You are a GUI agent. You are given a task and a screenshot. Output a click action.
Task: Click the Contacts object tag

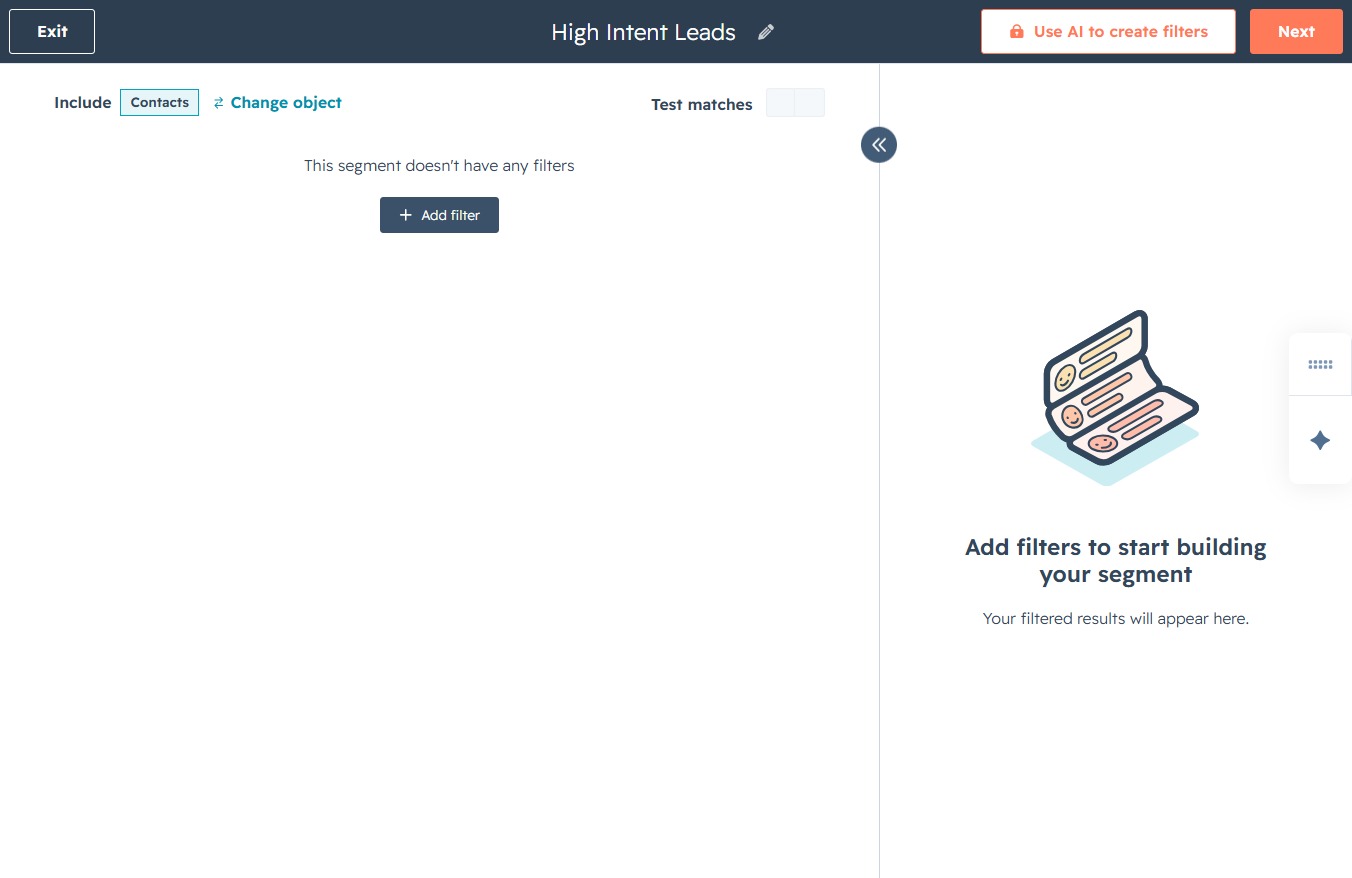coord(159,102)
